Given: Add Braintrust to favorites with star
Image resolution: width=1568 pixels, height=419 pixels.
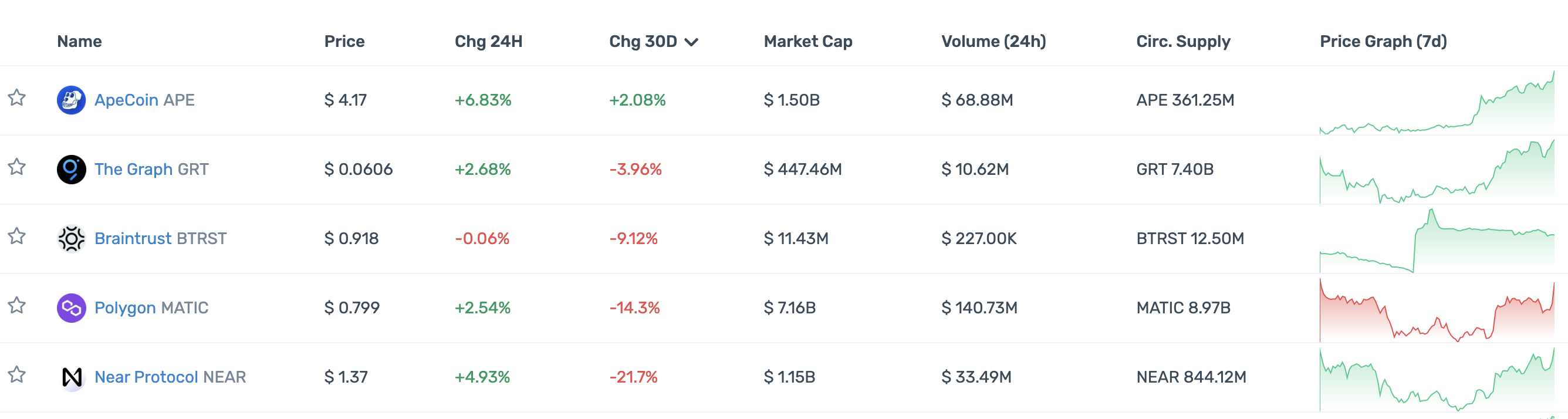Looking at the screenshot, I should (17, 236).
